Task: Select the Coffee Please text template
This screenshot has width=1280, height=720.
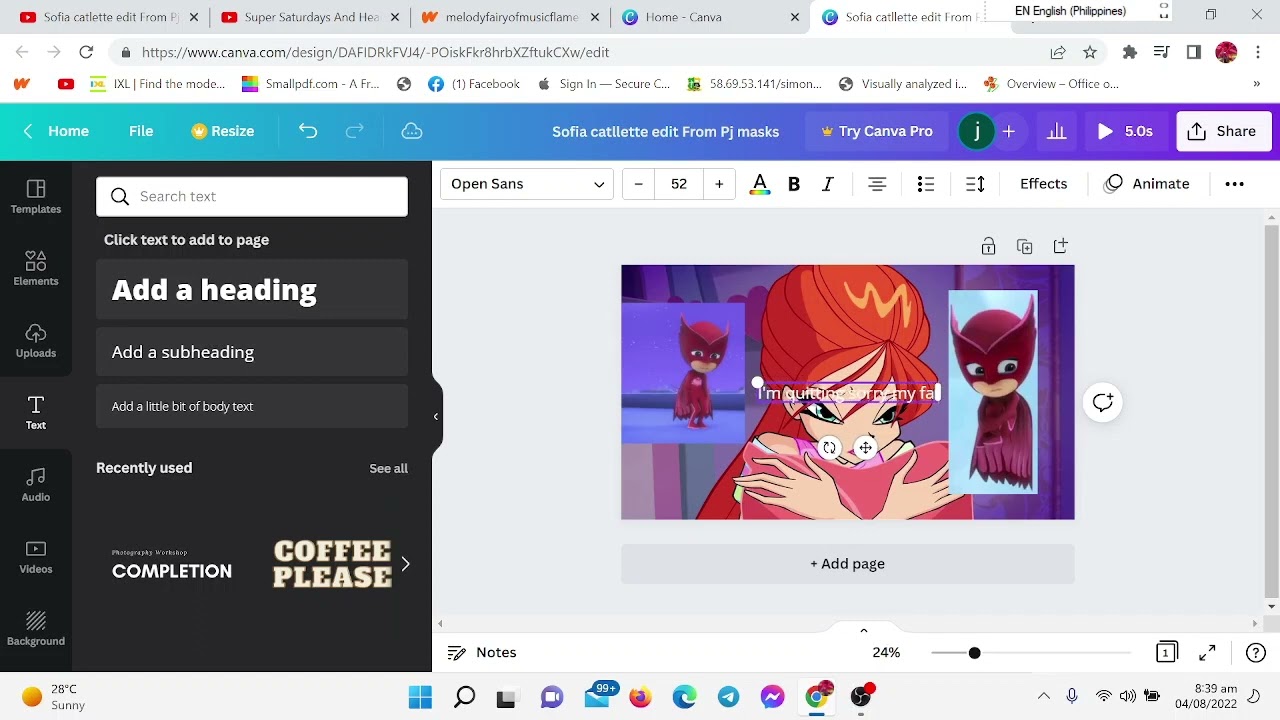Action: 332,565
